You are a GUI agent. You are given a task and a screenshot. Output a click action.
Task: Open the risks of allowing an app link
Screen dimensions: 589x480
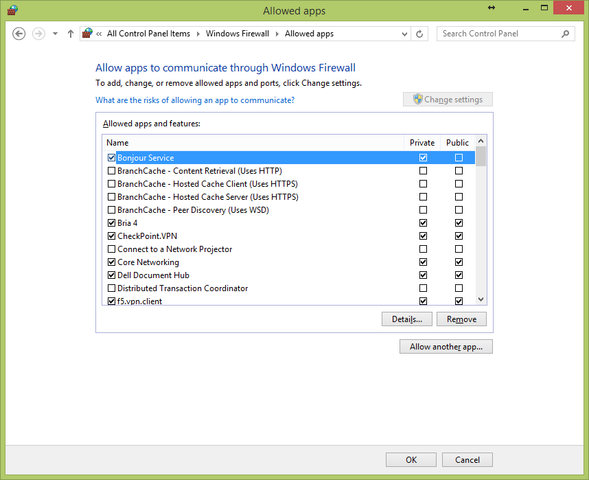[x=195, y=100]
